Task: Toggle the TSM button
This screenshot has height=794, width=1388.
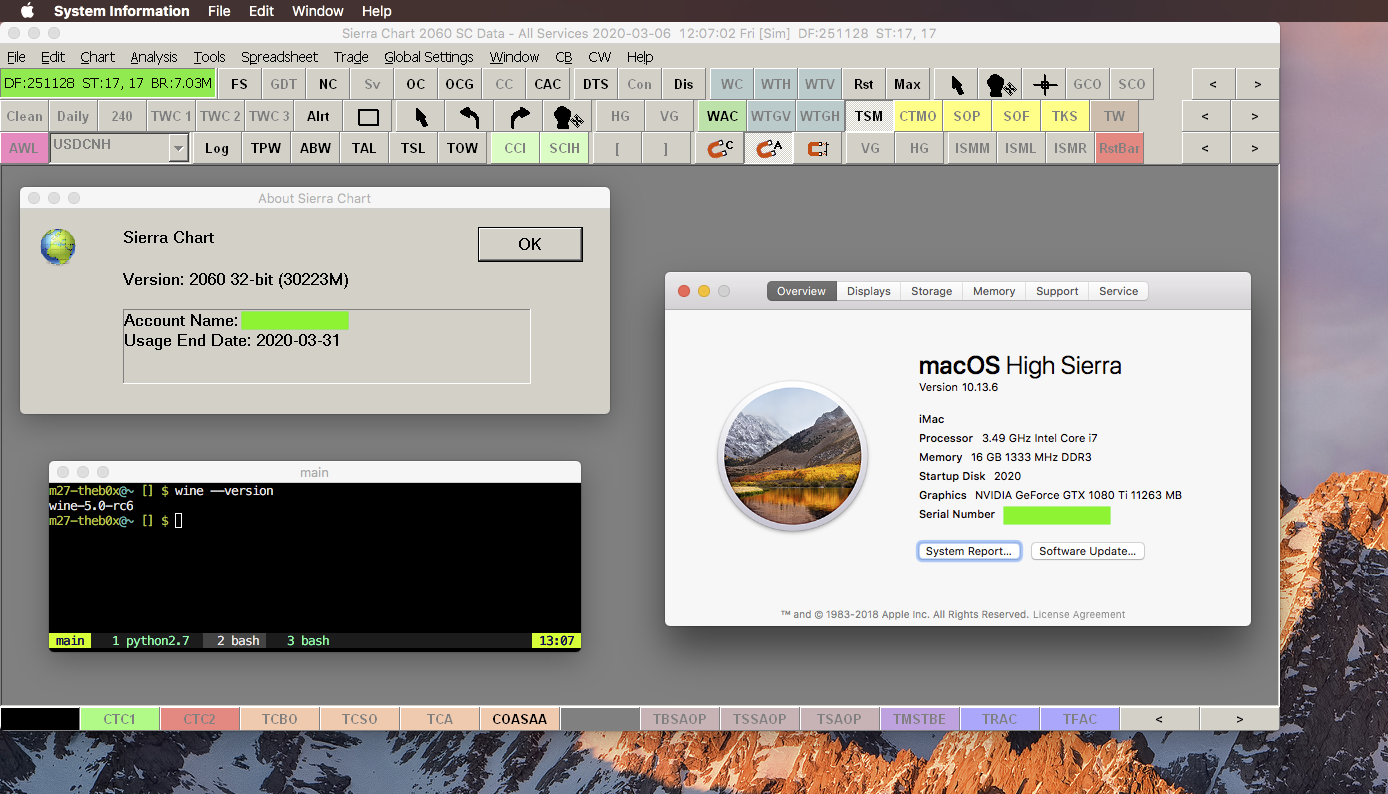Action: coord(869,117)
